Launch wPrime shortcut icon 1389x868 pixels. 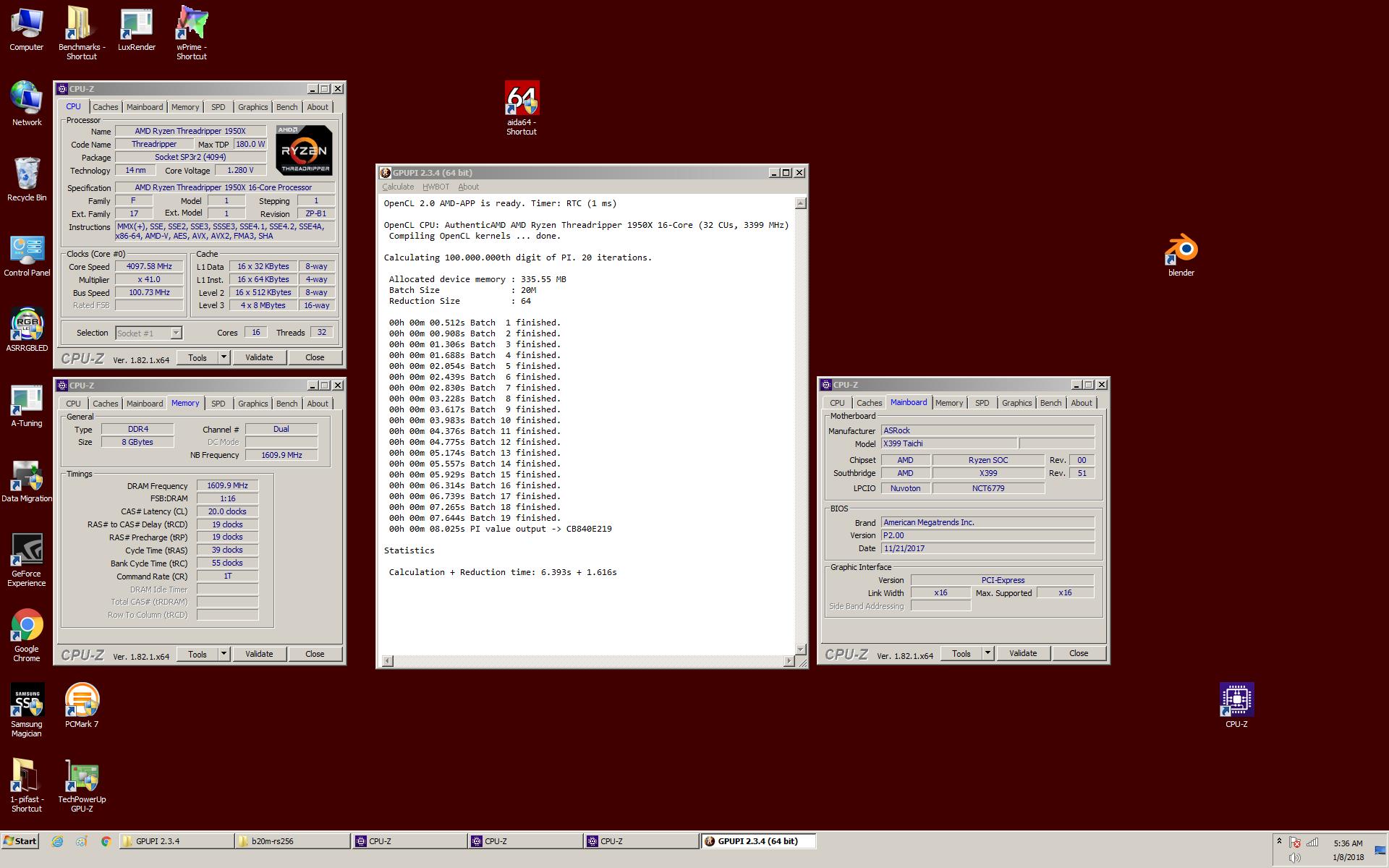pos(192,33)
